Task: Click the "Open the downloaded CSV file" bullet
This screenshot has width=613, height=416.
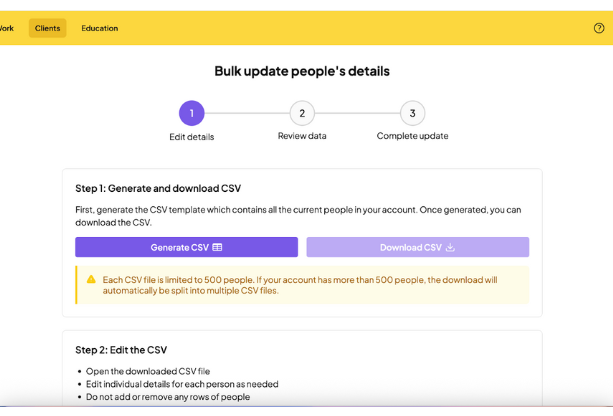Action: [x=148, y=371]
